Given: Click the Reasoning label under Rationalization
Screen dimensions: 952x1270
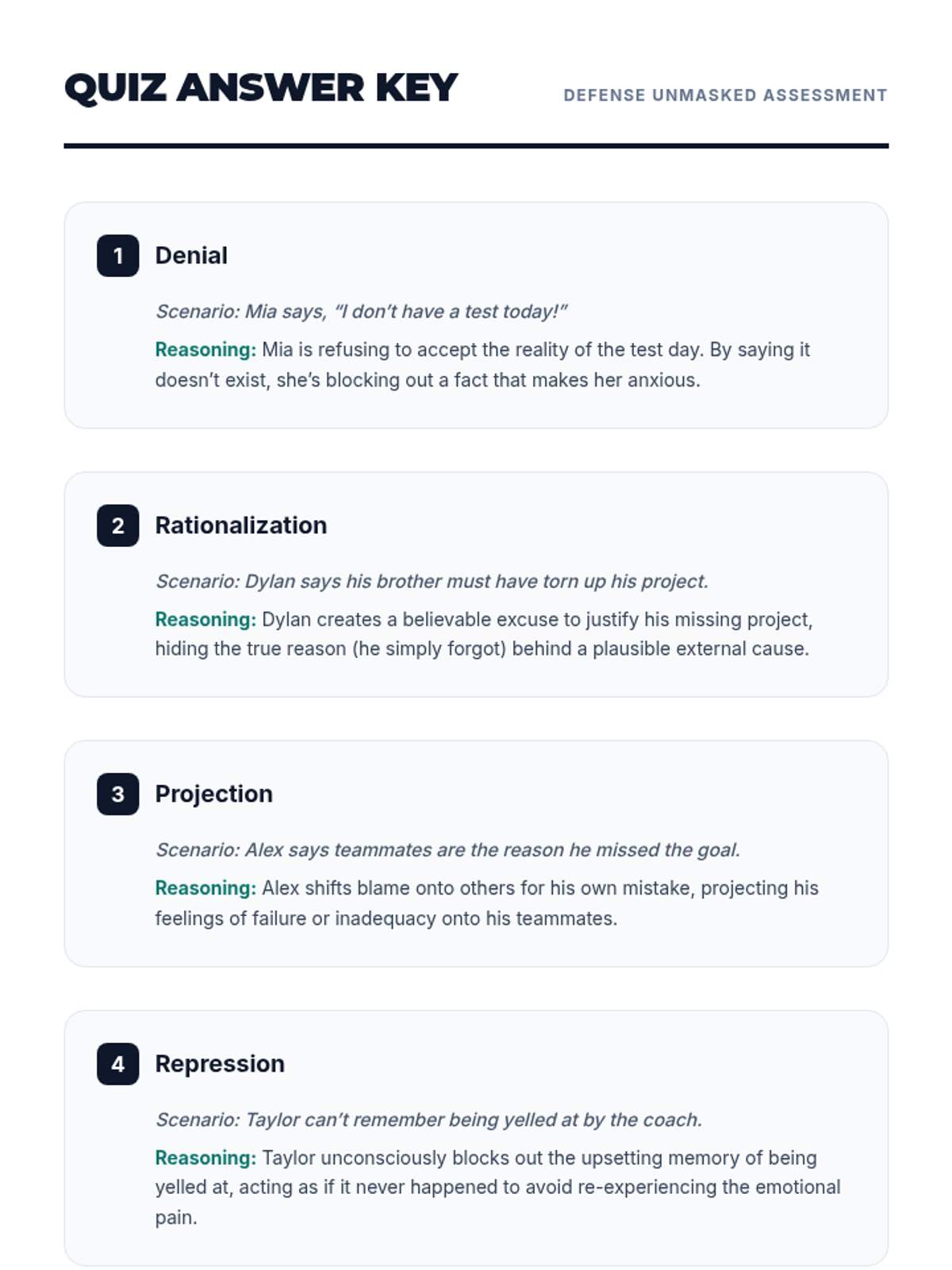Looking at the screenshot, I should [x=205, y=619].
